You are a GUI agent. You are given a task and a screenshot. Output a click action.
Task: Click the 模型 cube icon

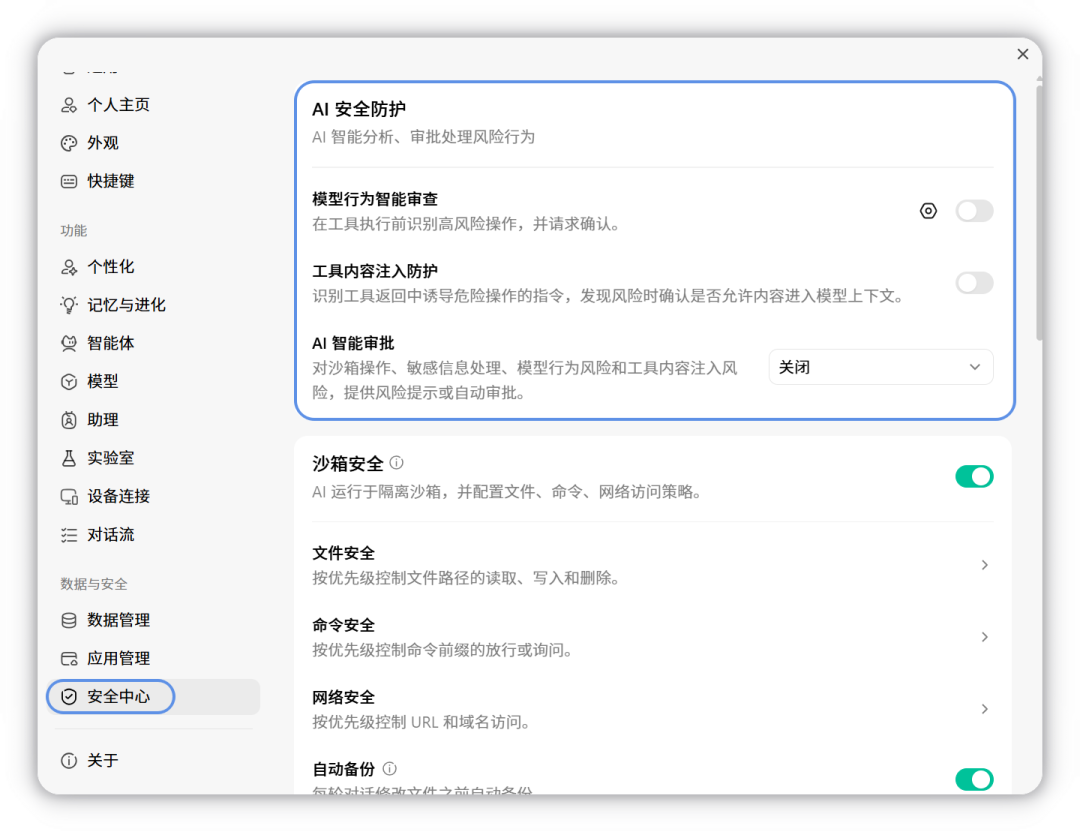click(69, 382)
